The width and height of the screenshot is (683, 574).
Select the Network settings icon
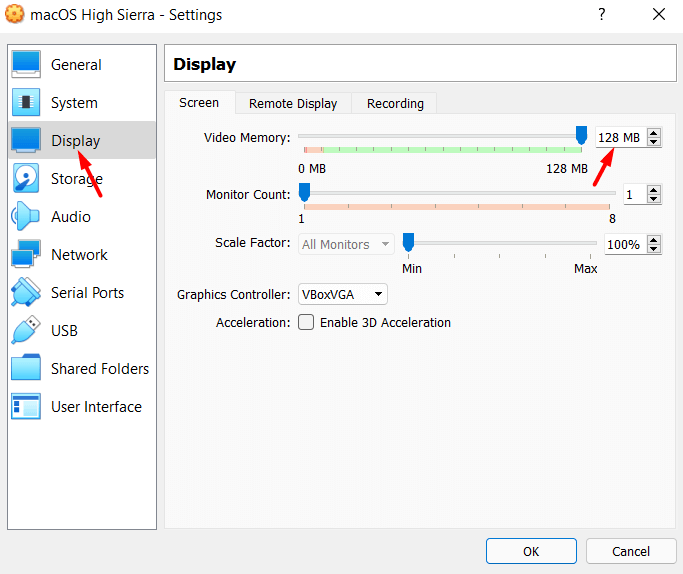(25, 255)
